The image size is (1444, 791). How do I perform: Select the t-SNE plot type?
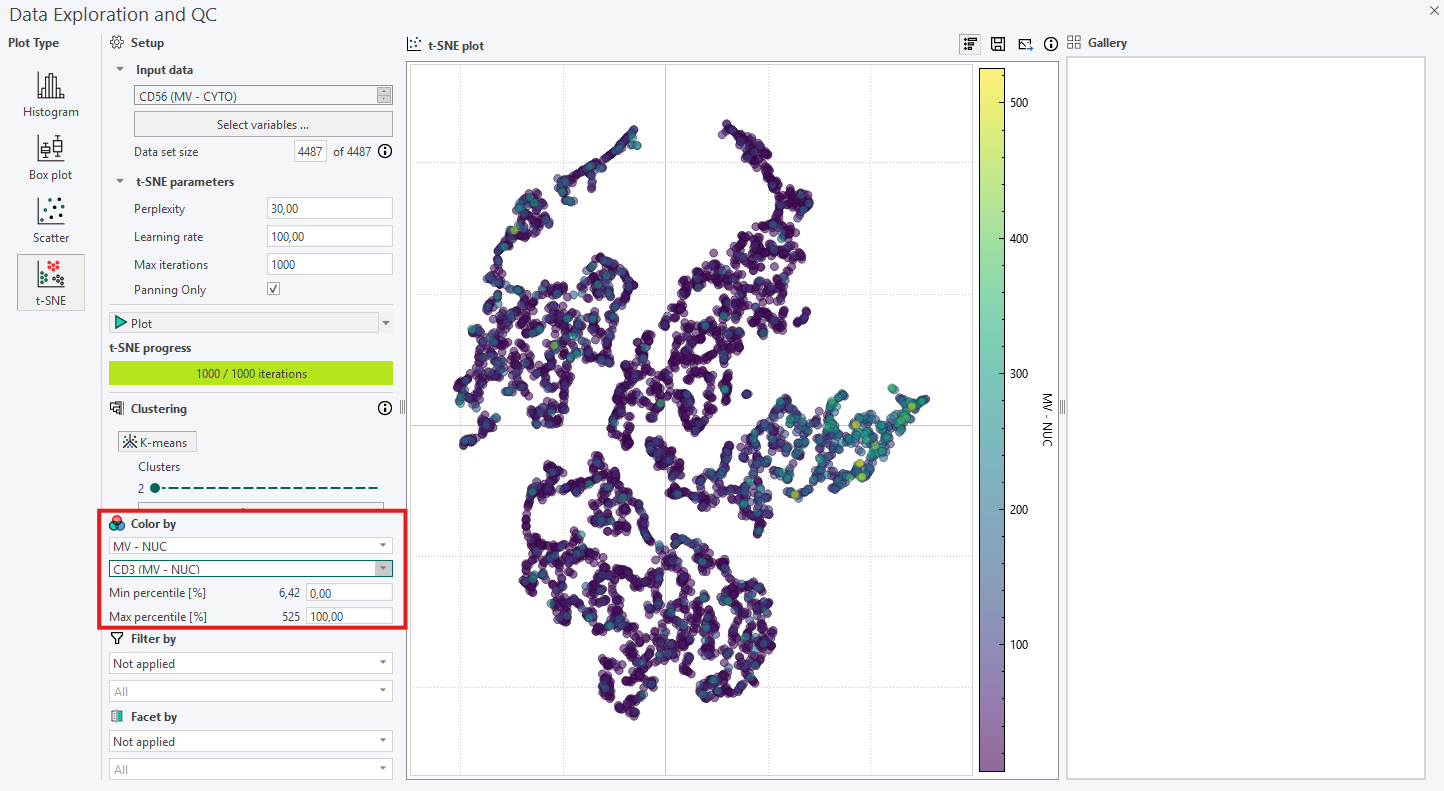(50, 281)
